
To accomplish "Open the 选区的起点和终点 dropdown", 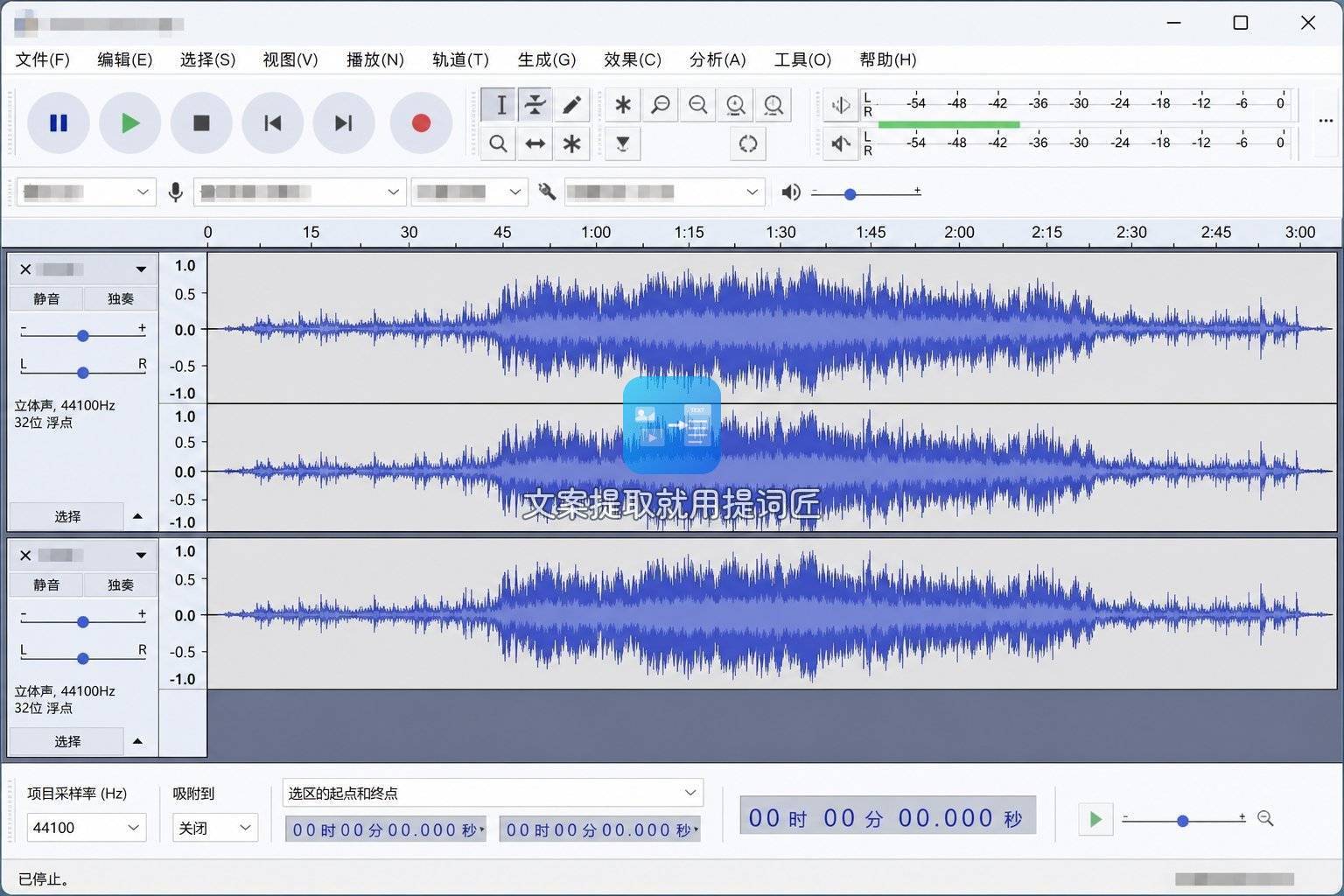I will tap(493, 793).
